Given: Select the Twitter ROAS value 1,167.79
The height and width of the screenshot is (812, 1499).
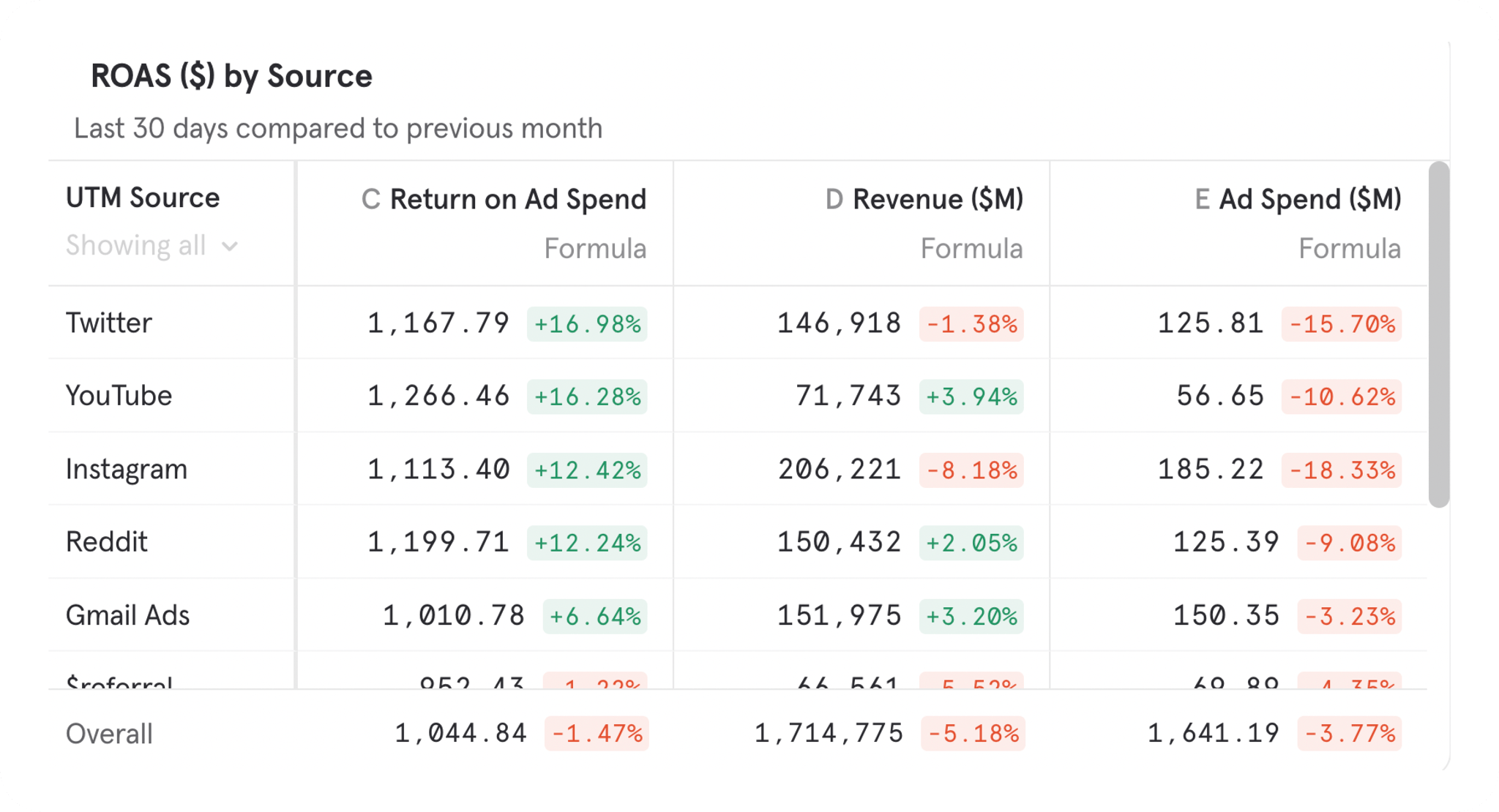Looking at the screenshot, I should [439, 323].
